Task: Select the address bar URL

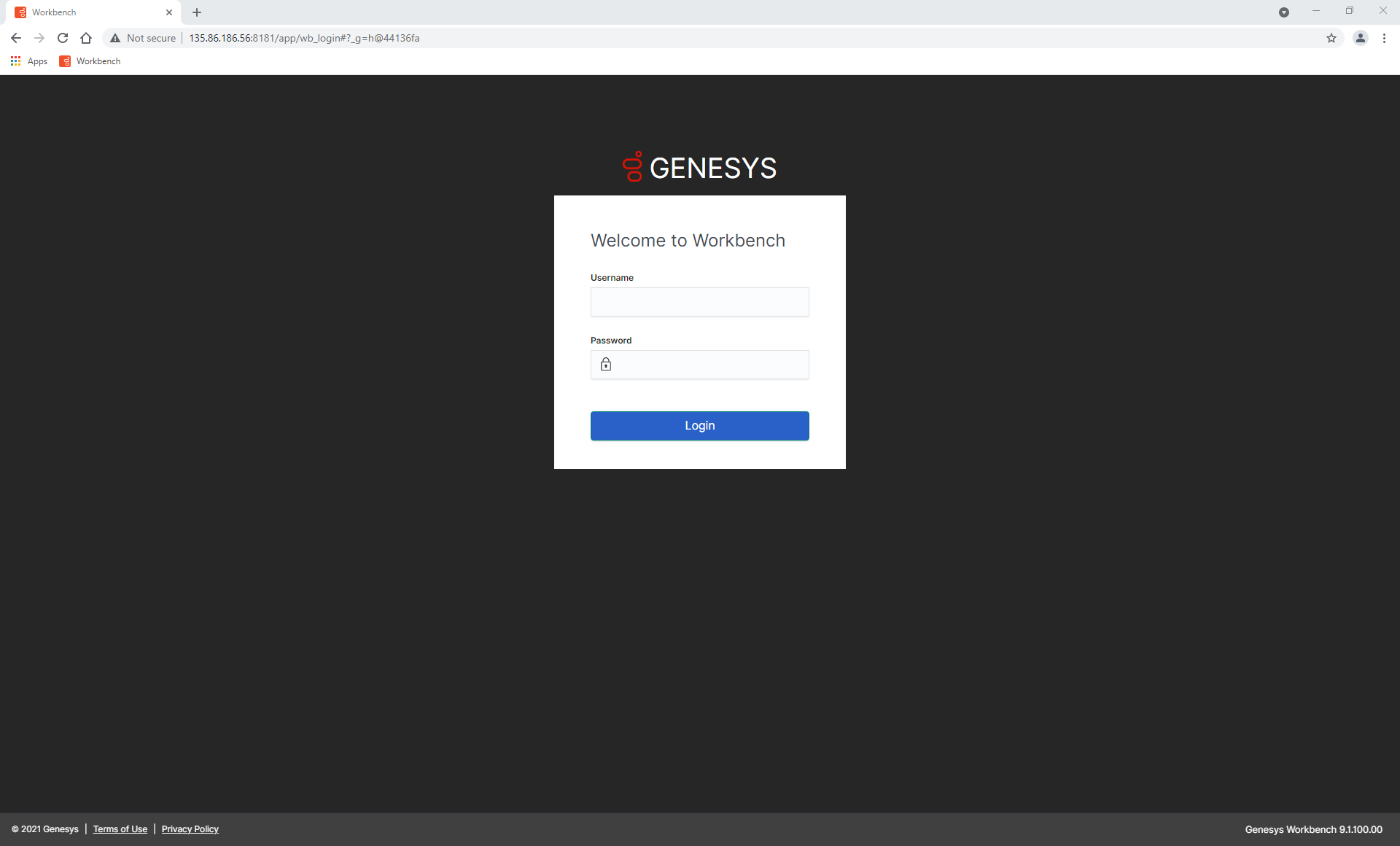Action: click(303, 38)
